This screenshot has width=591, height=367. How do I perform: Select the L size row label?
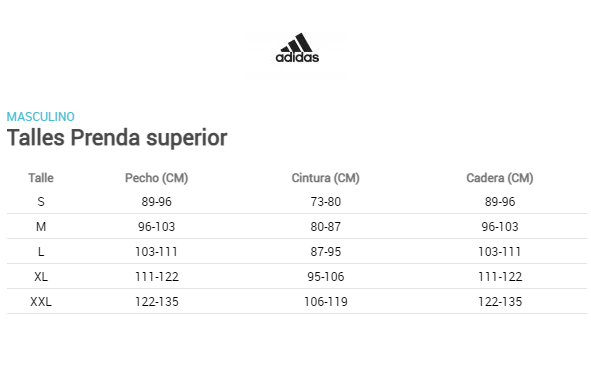(41, 252)
